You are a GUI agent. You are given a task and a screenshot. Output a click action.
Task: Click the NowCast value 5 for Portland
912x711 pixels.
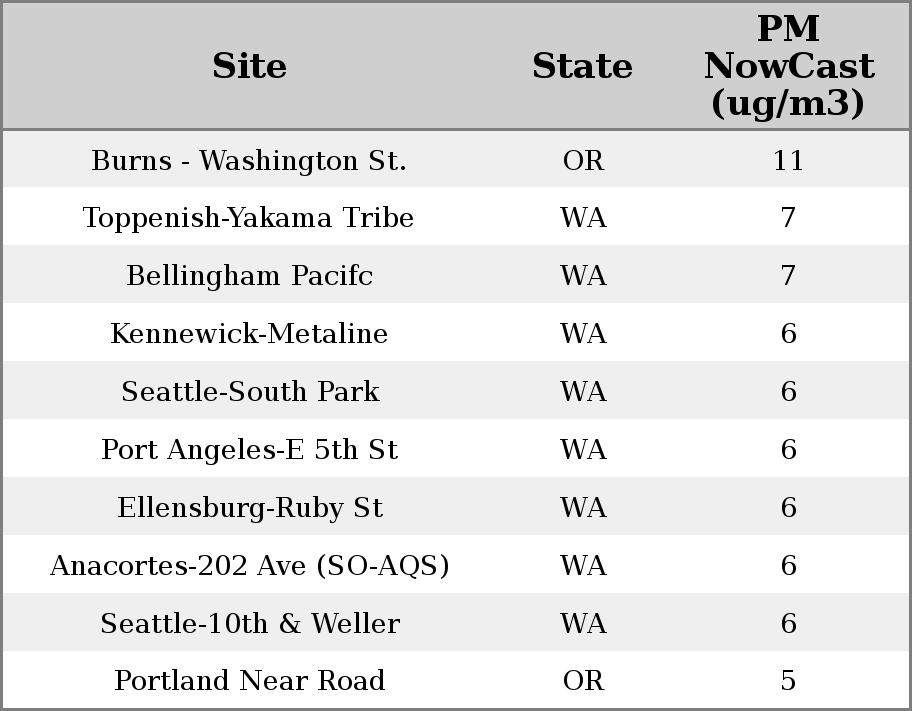point(788,681)
